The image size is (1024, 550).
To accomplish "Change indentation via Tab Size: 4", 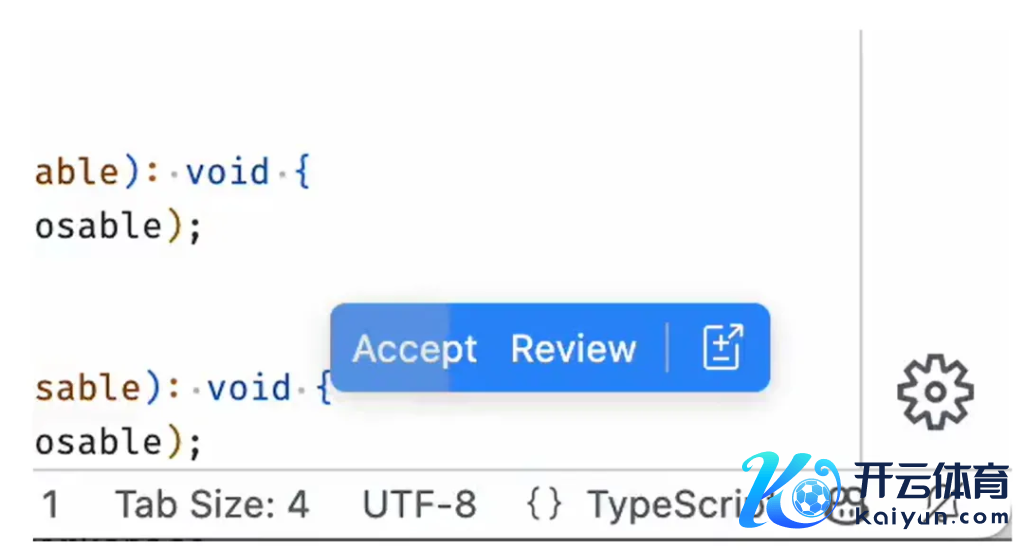I will [211, 505].
